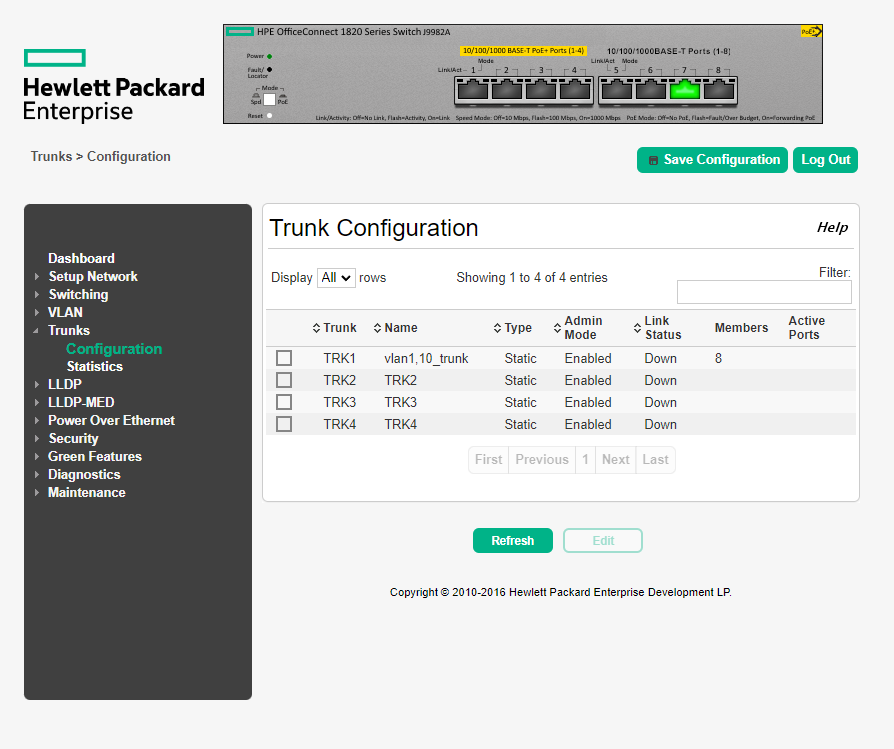The image size is (894, 749).
Task: Click port 4 on the switch image
Action: (x=575, y=89)
